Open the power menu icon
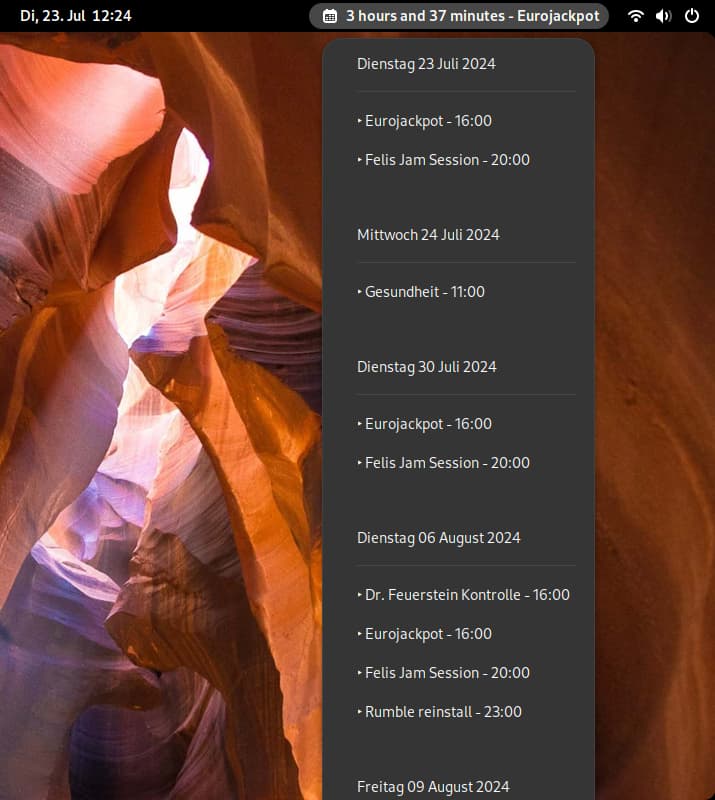The width and height of the screenshot is (715, 800). [692, 16]
